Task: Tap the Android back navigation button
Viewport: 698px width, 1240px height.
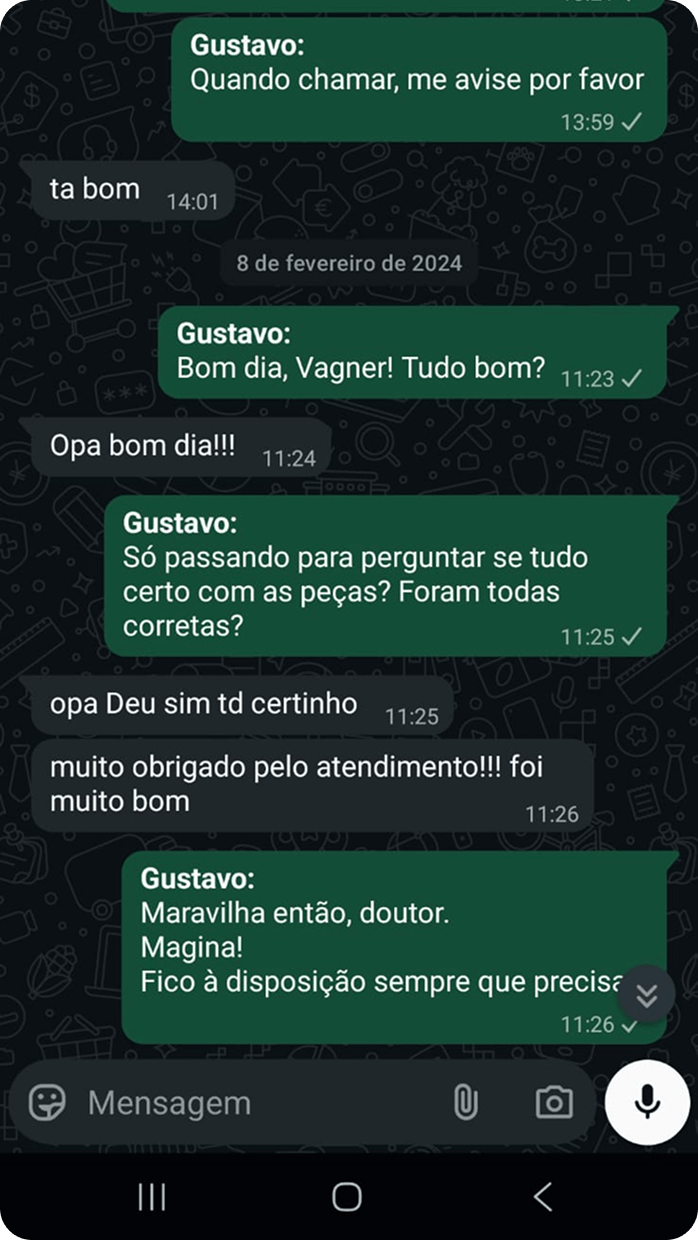Action: click(x=543, y=1196)
